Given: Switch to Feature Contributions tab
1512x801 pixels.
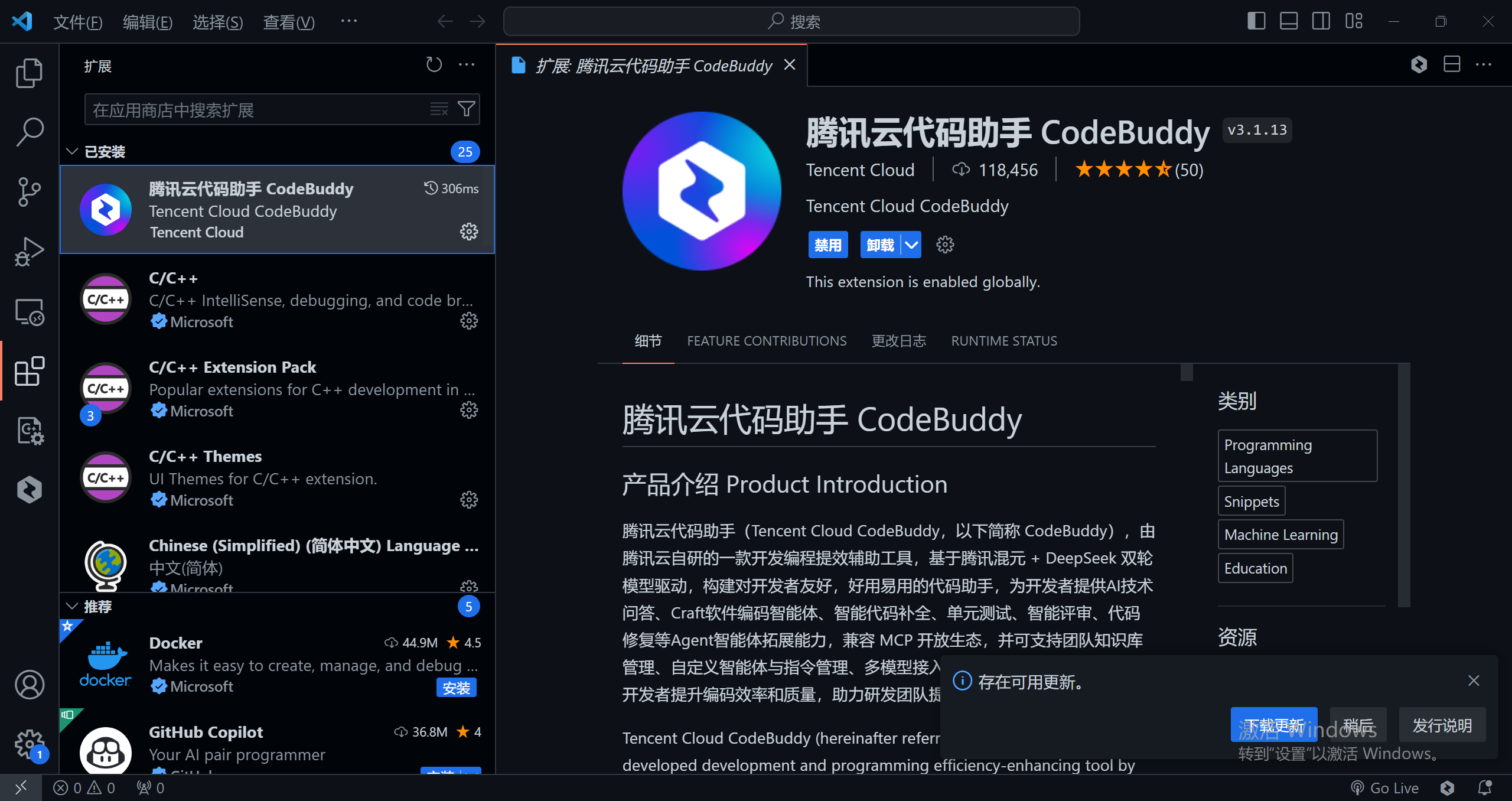Looking at the screenshot, I should [767, 341].
